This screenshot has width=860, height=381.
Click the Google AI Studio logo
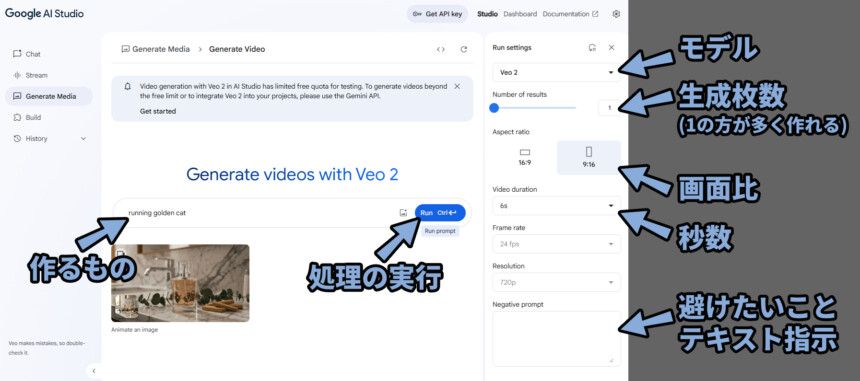44,14
